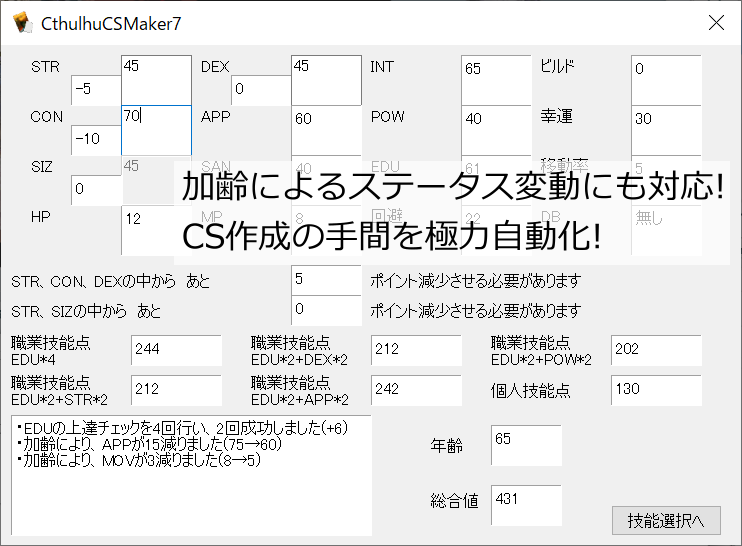
Task: Click the EDU*2+POW*2 points field 202
Action: tap(656, 350)
